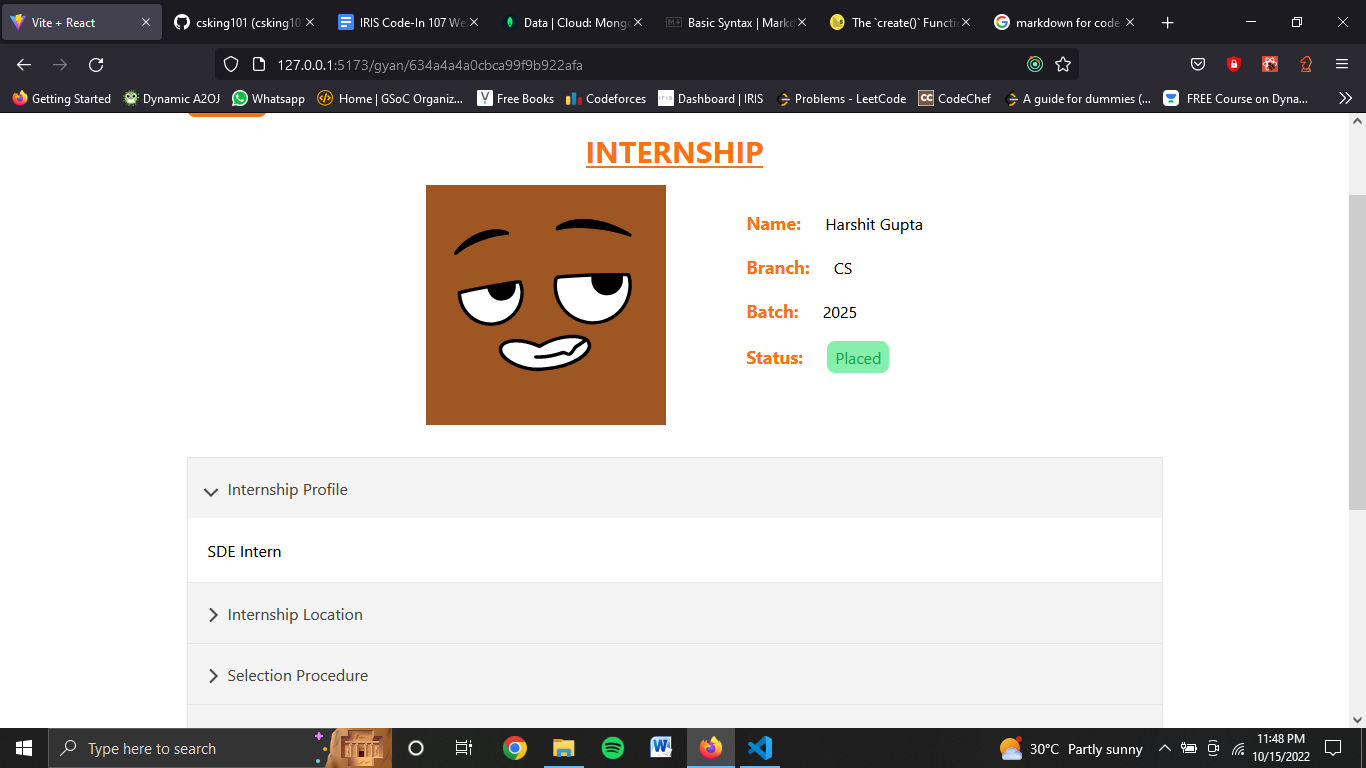Click the shield icon in the address bar

pos(231,64)
